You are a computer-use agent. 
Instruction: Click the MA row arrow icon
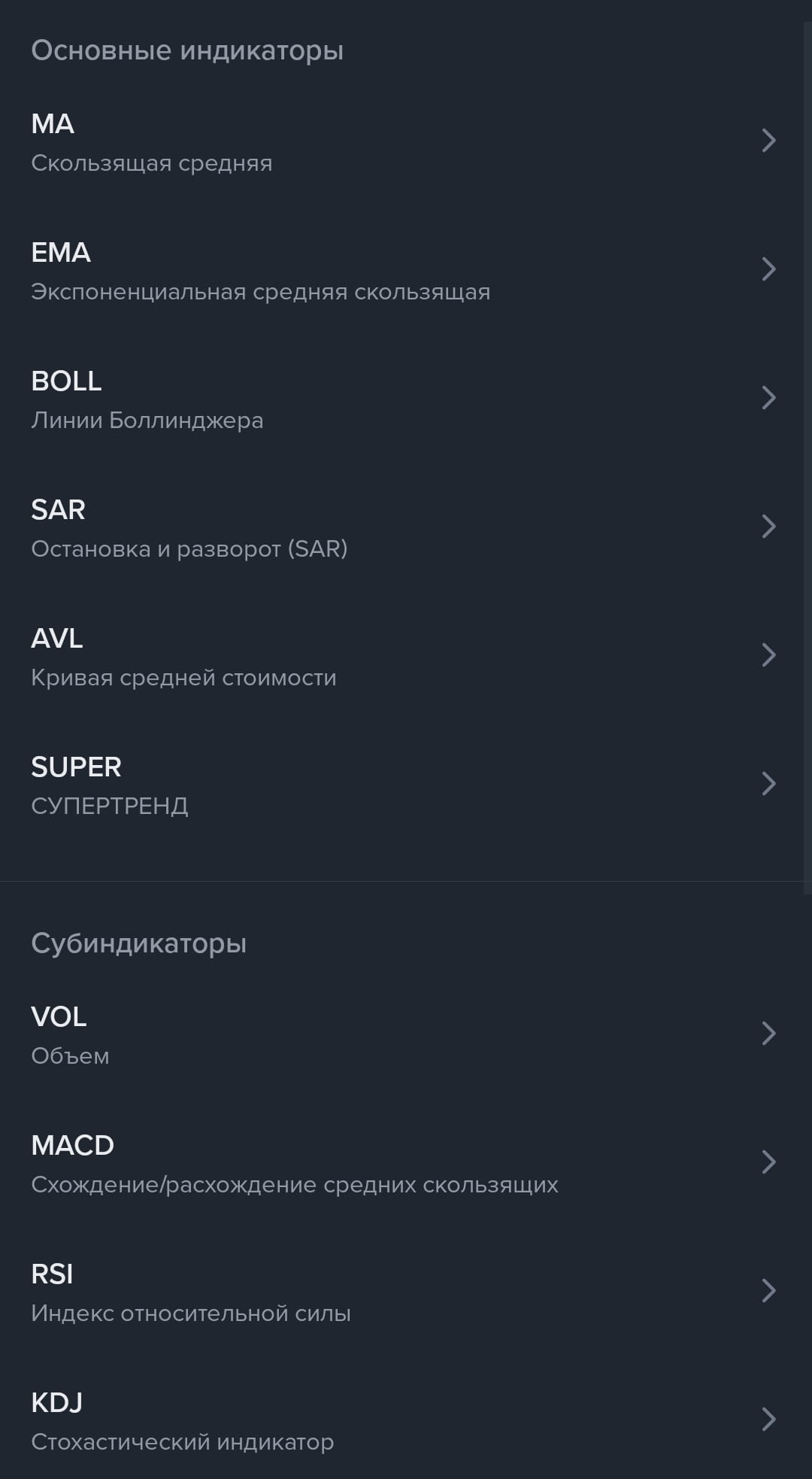click(x=768, y=141)
